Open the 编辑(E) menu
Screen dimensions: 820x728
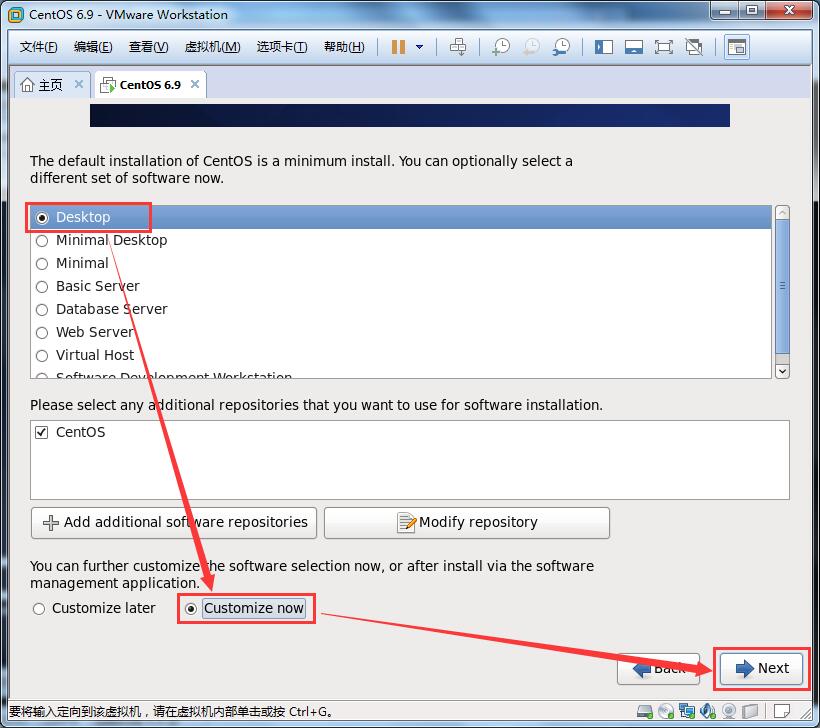(x=93, y=47)
